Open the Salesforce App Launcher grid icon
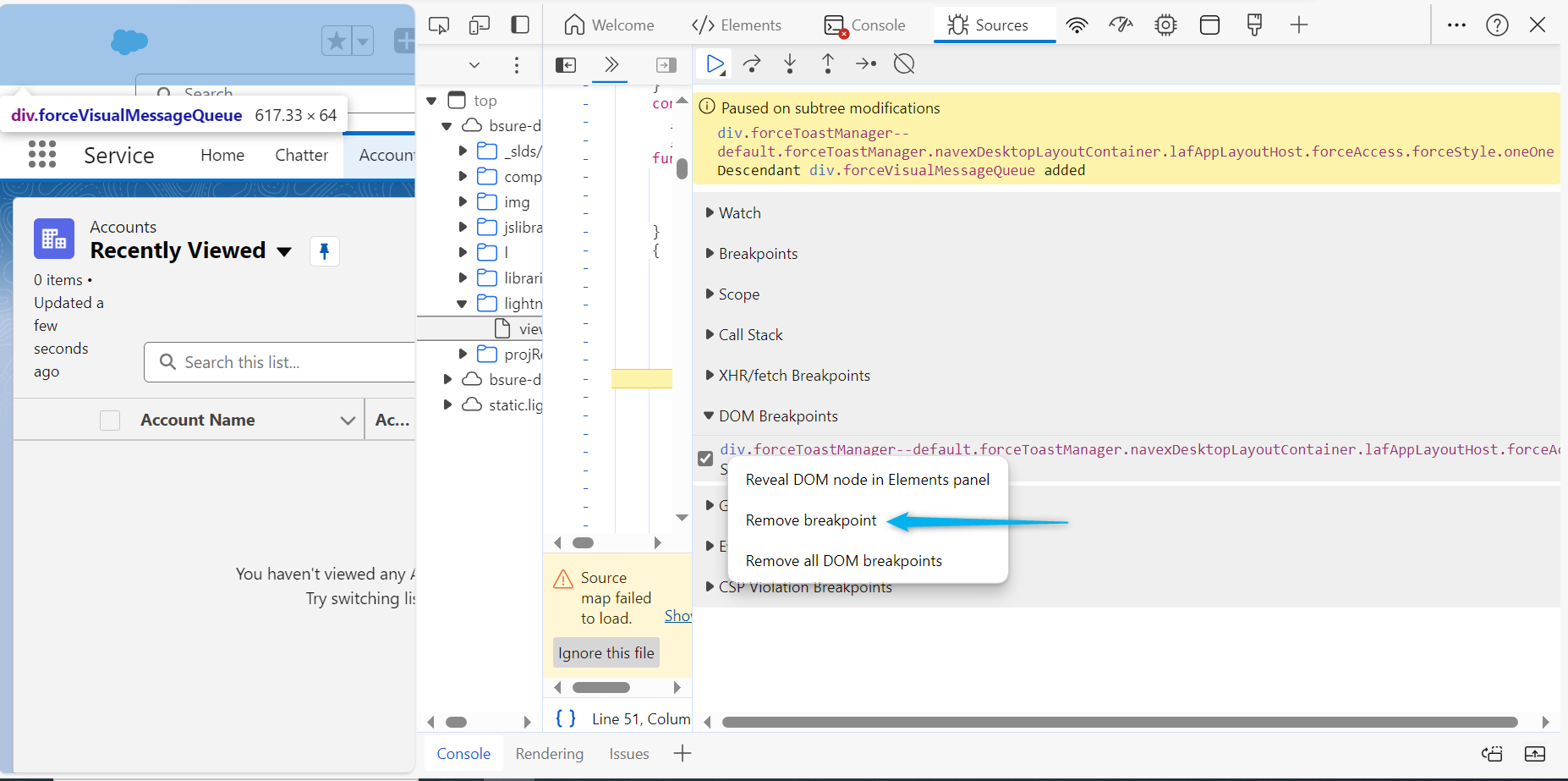Image resolution: width=1568 pixels, height=781 pixels. pyautogui.click(x=42, y=154)
